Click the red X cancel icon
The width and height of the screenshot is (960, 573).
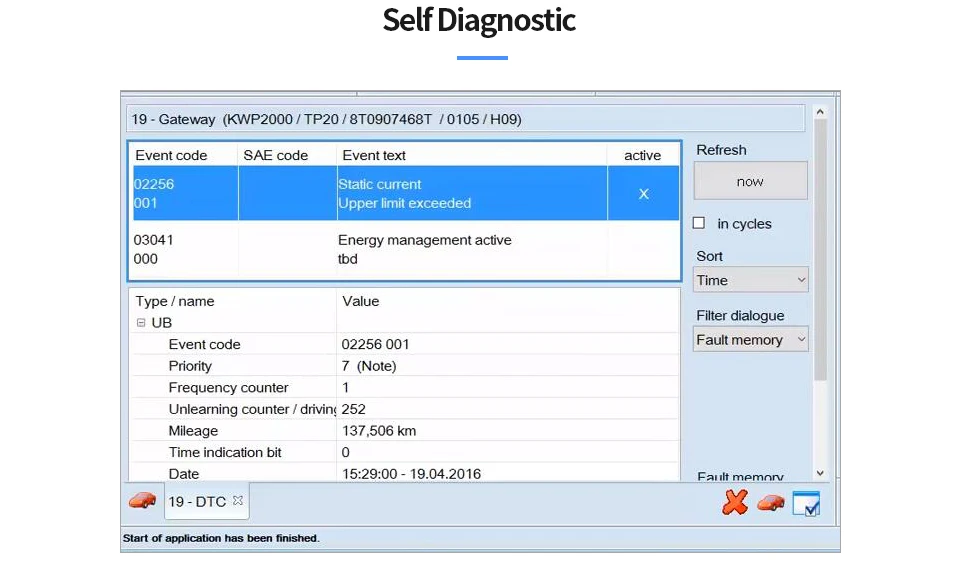pos(735,502)
